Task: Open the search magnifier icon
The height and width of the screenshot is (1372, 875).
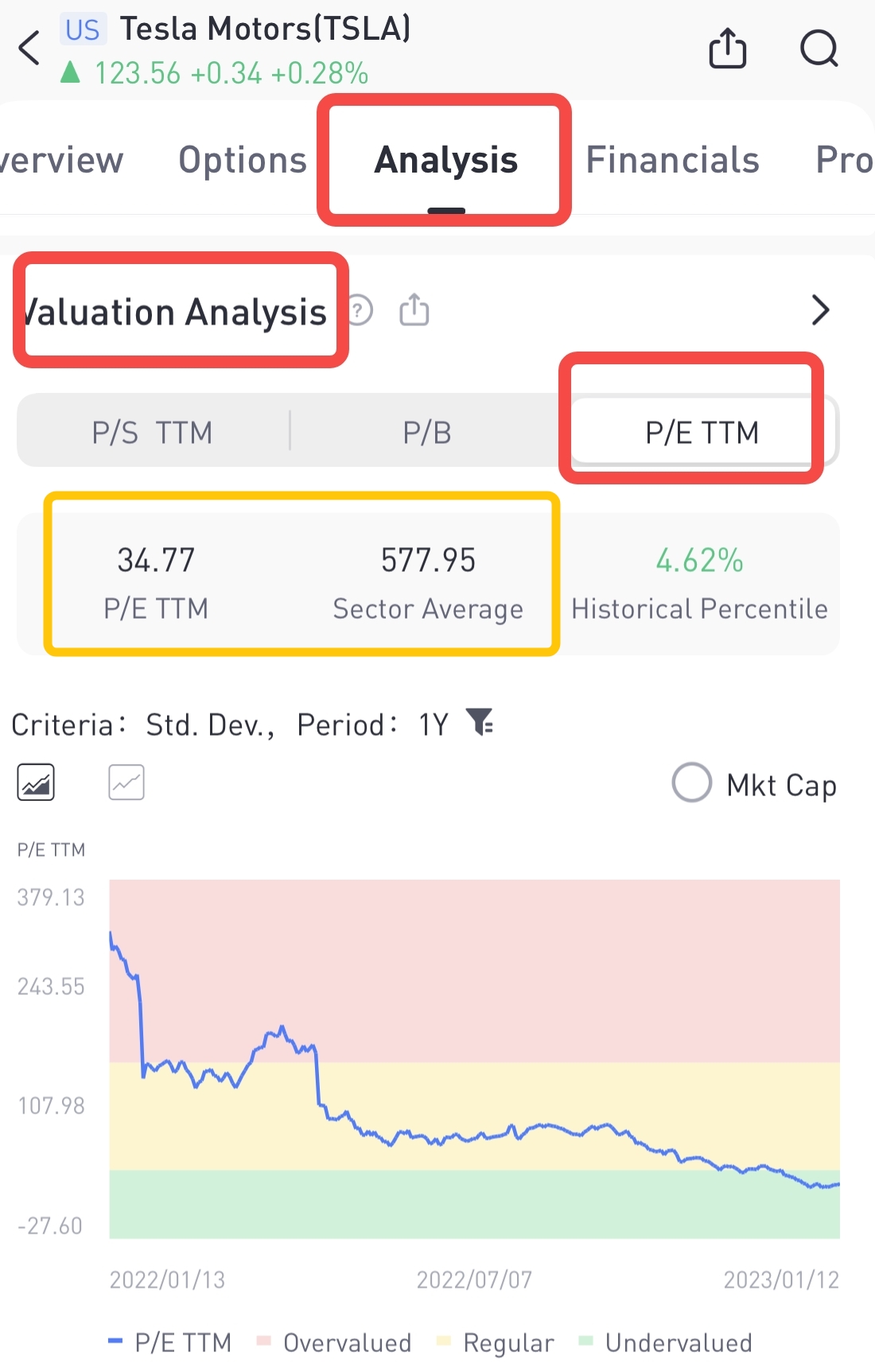Action: [819, 49]
